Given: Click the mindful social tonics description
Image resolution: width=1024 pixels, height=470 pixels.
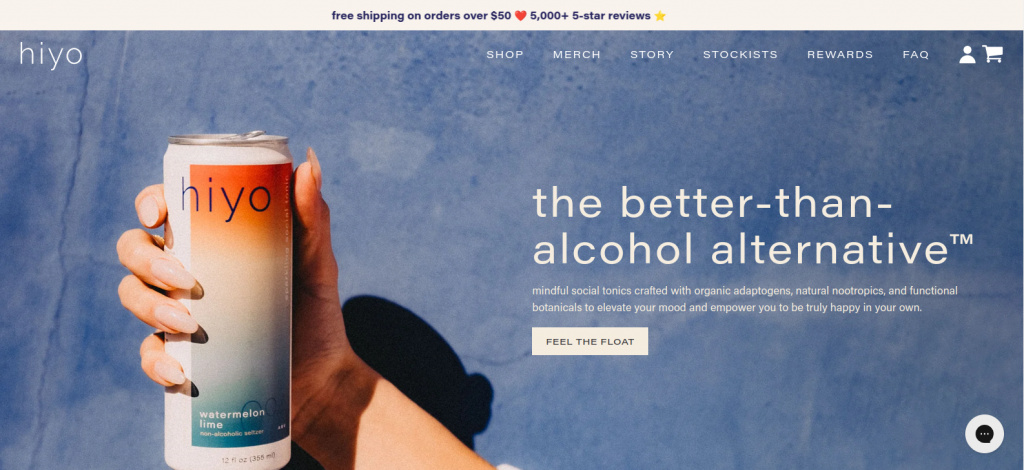Looking at the screenshot, I should pos(744,299).
